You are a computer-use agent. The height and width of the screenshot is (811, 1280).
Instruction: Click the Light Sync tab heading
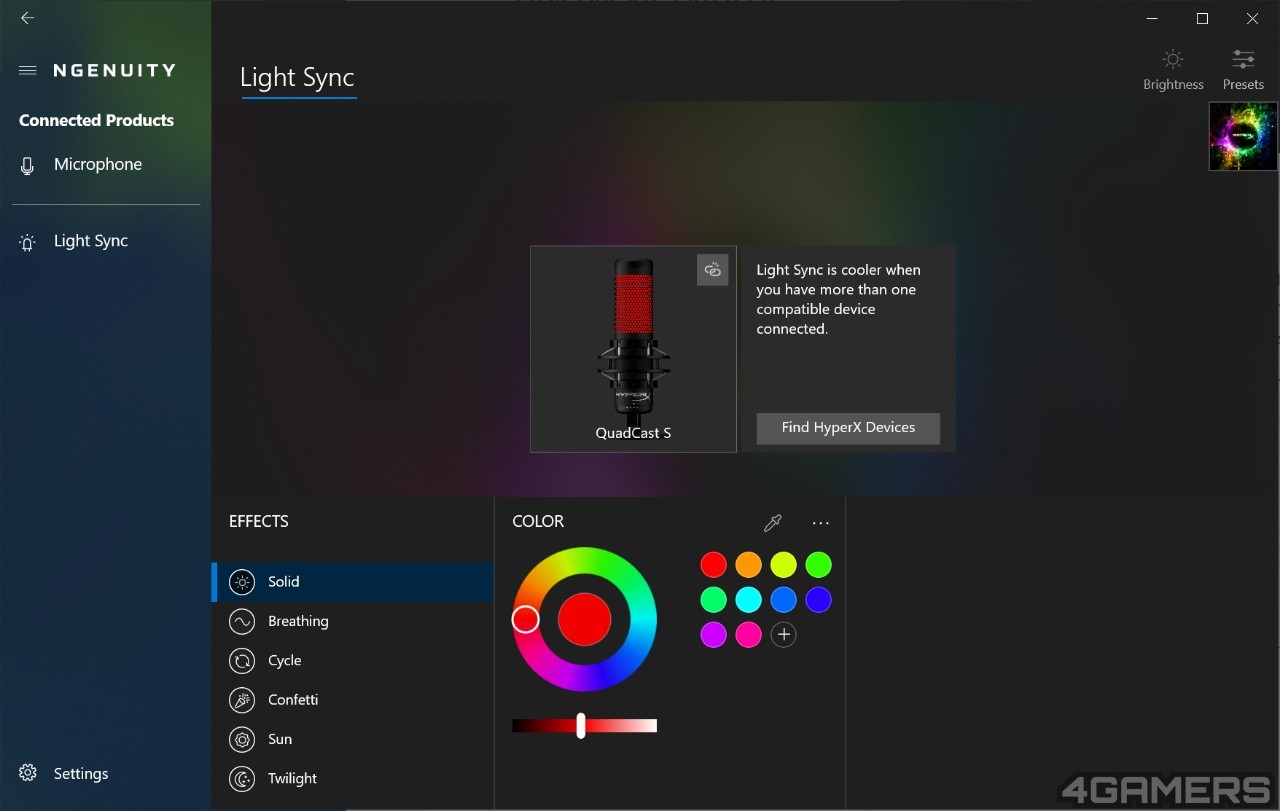[x=297, y=78]
